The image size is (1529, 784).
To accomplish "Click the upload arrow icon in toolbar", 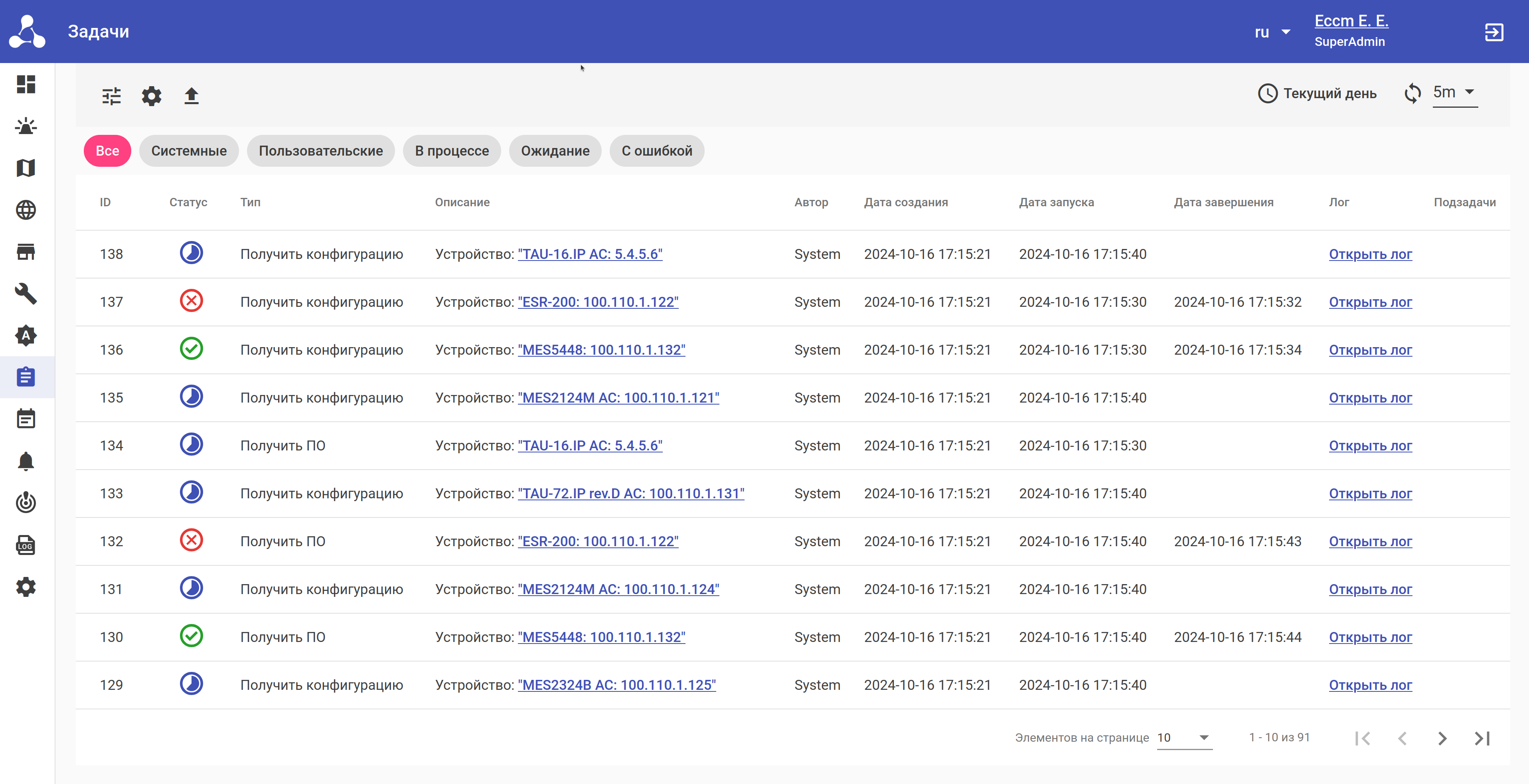I will (191, 95).
